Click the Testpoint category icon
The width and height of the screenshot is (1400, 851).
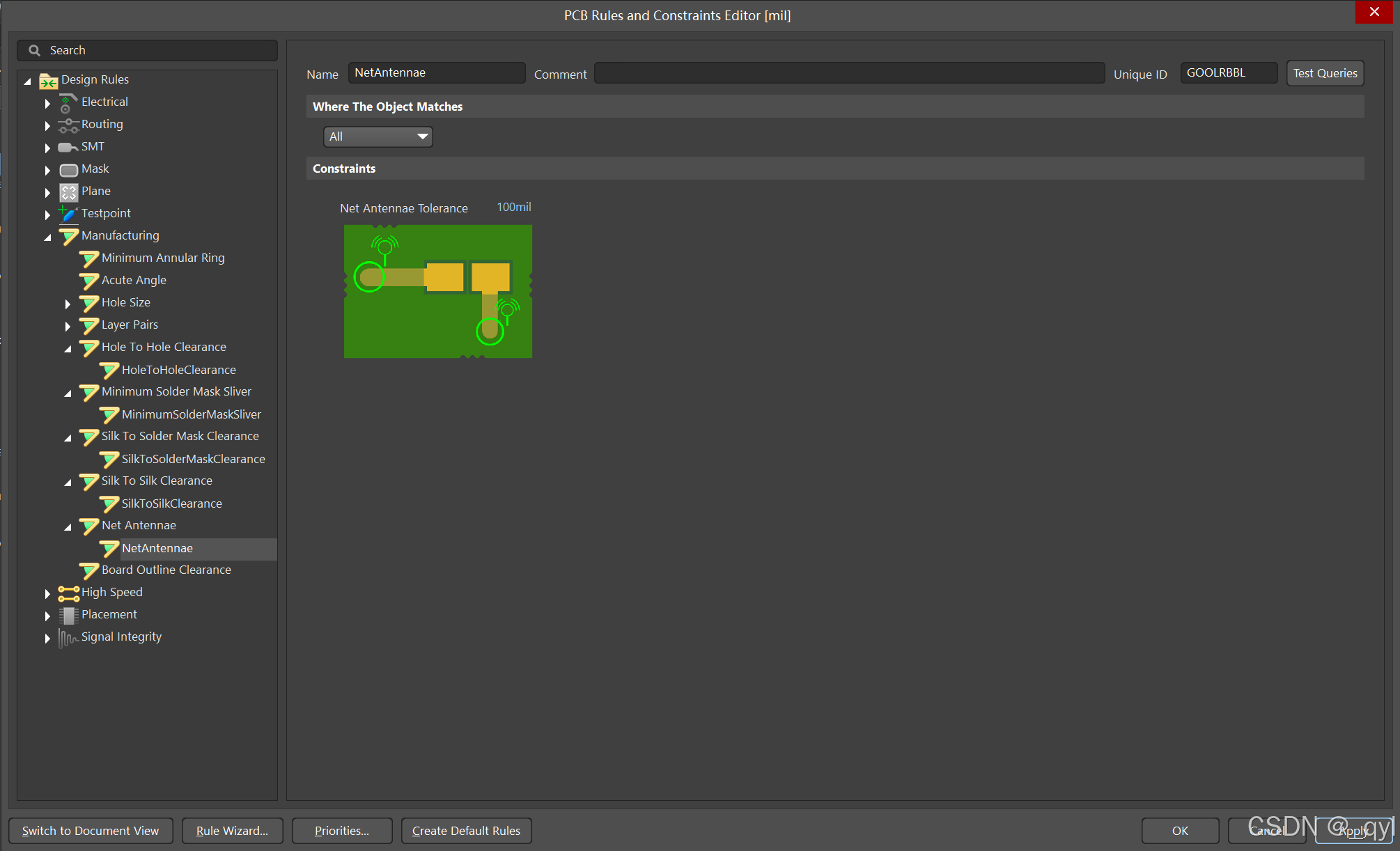click(68, 213)
